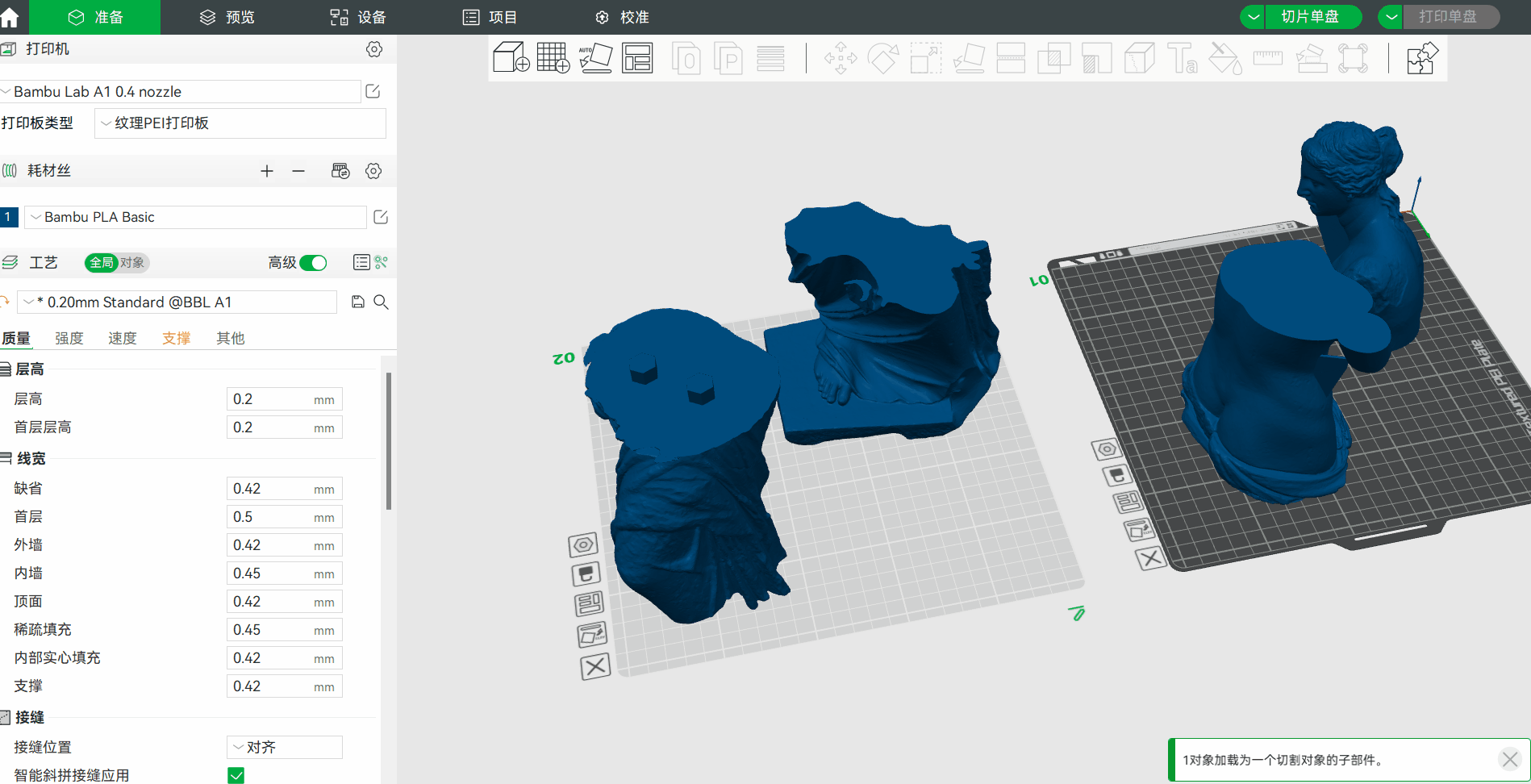This screenshot has height=784, width=1531.
Task: Dismiss the cut object notification
Action: pyautogui.click(x=1510, y=759)
